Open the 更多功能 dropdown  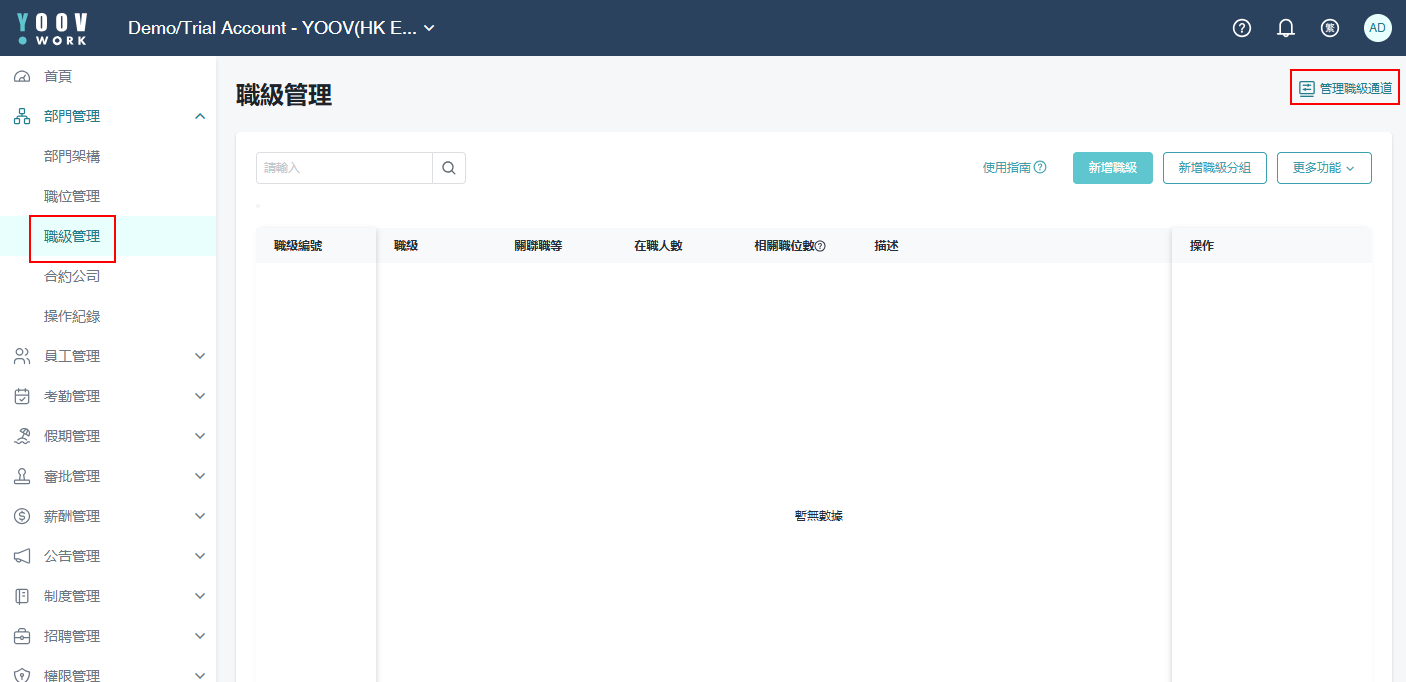pyautogui.click(x=1323, y=168)
